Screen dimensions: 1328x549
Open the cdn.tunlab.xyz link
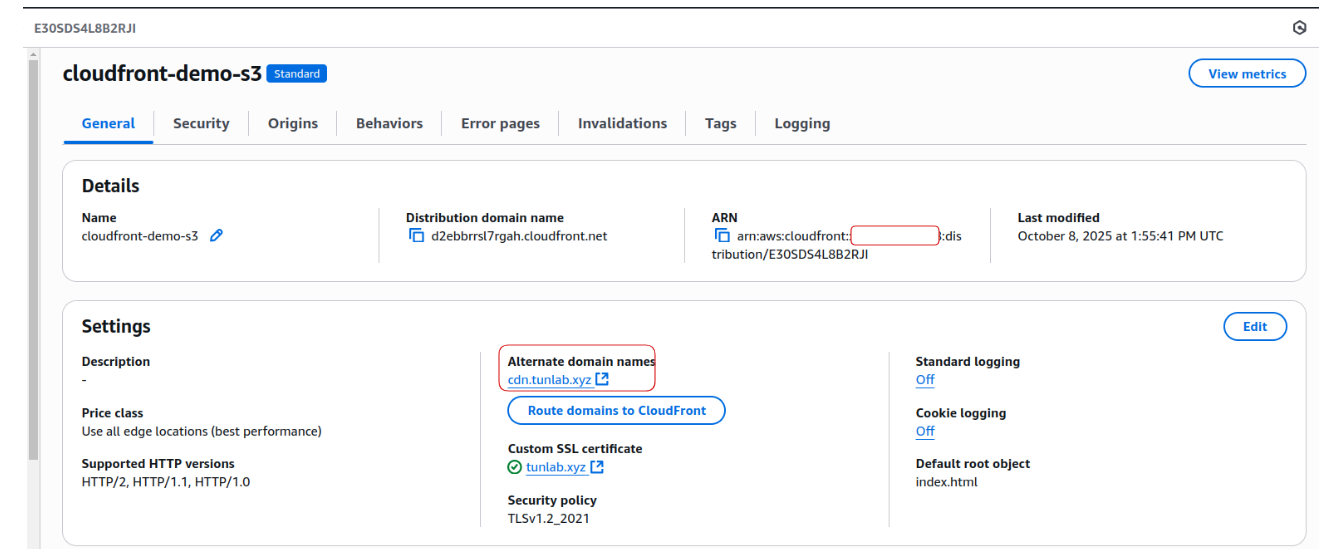coord(549,380)
